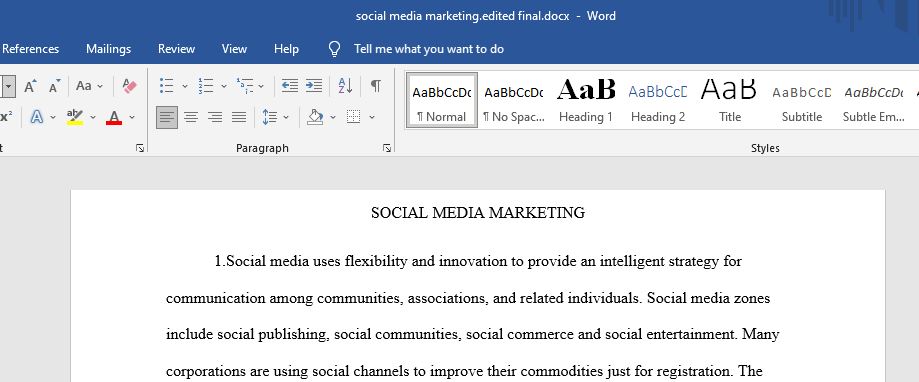Expand the Bullets library dropdown
This screenshot has height=382, width=919.
coord(185,86)
